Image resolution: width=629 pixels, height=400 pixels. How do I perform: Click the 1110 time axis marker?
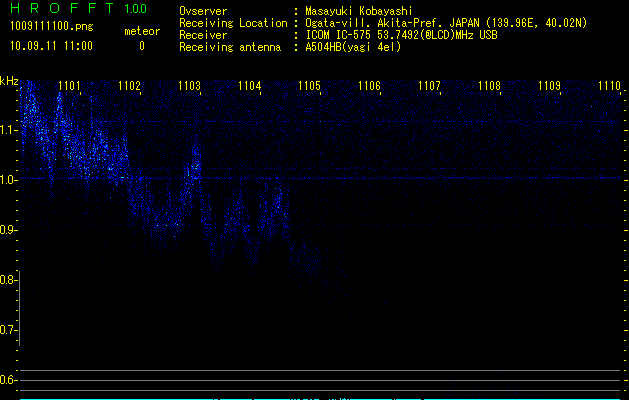coord(610,86)
